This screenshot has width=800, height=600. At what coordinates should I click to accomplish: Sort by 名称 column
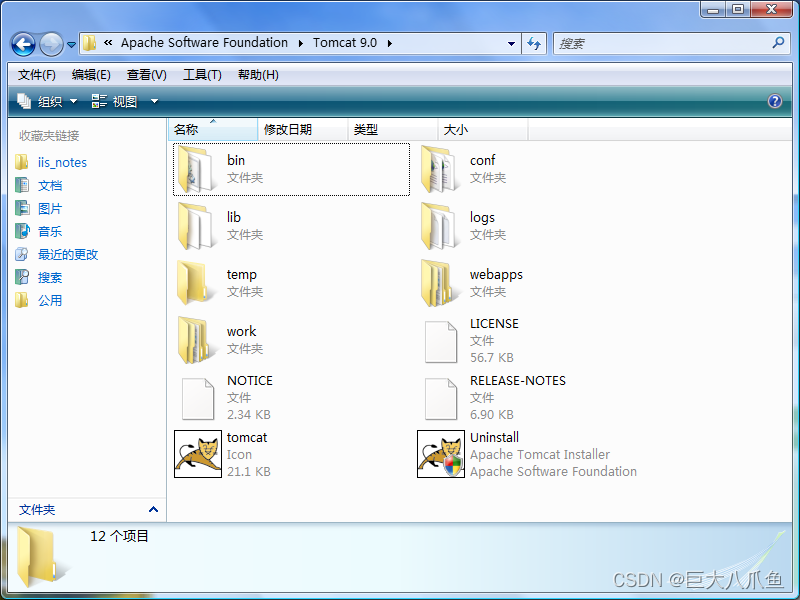[212, 130]
